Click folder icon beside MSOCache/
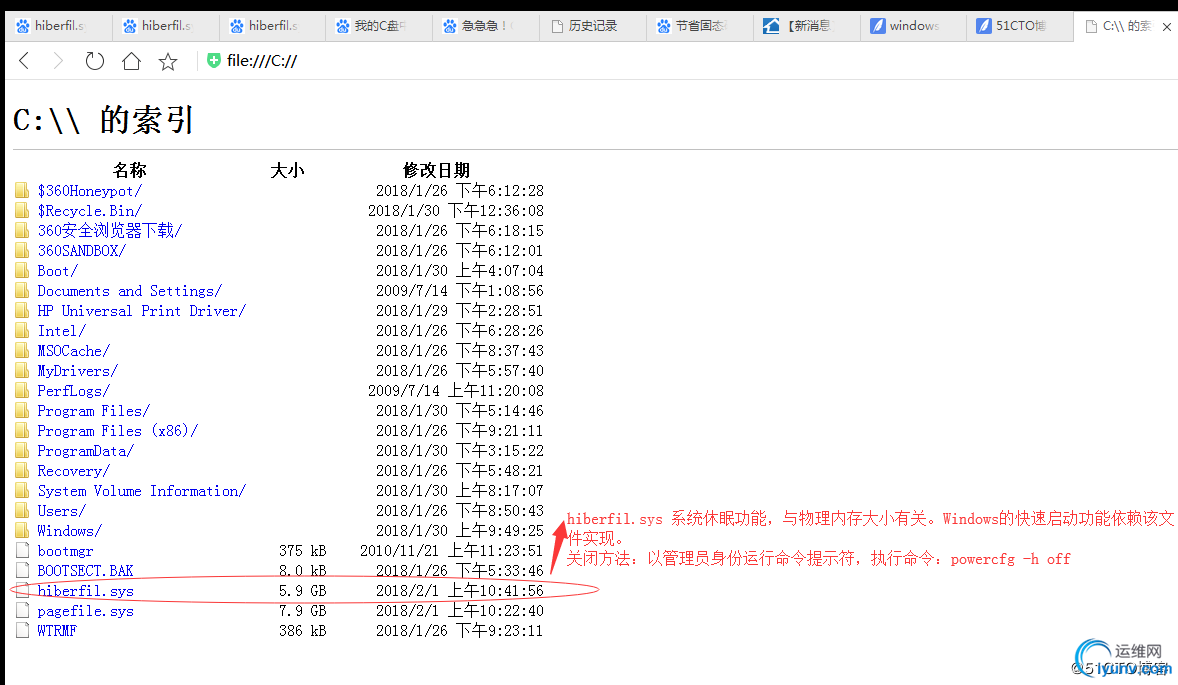This screenshot has height=685, width=1178. [23, 350]
